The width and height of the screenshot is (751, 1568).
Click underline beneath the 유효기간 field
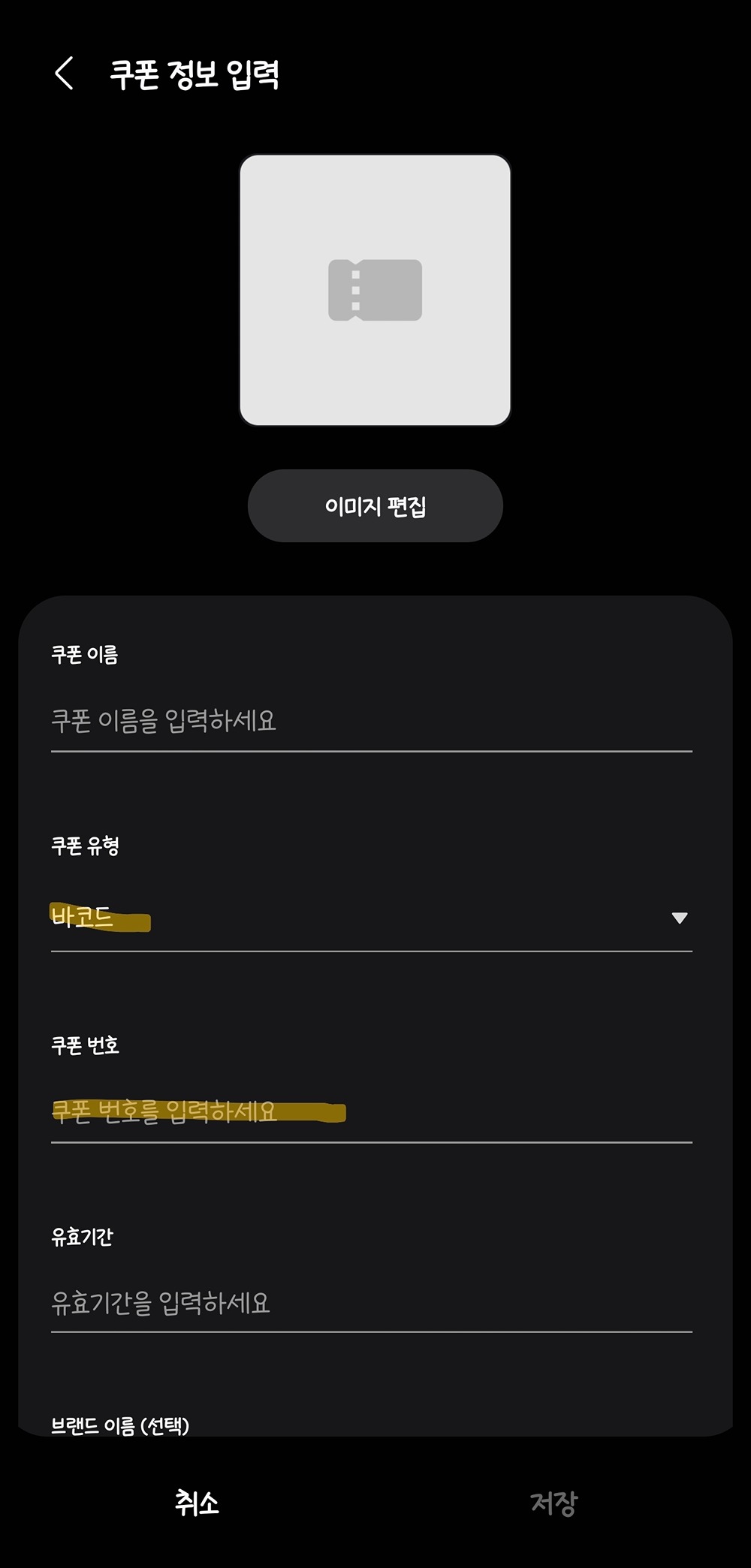point(371,1332)
